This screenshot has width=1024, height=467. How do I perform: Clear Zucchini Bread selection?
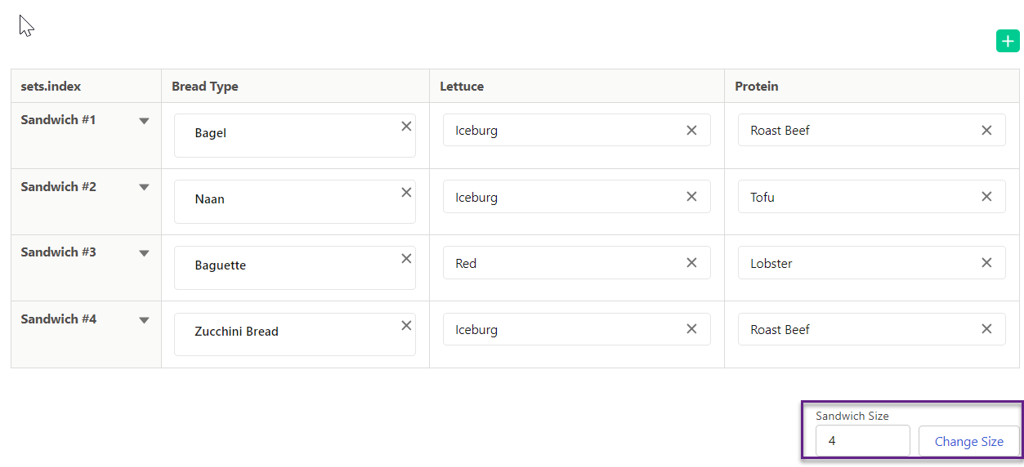[406, 325]
